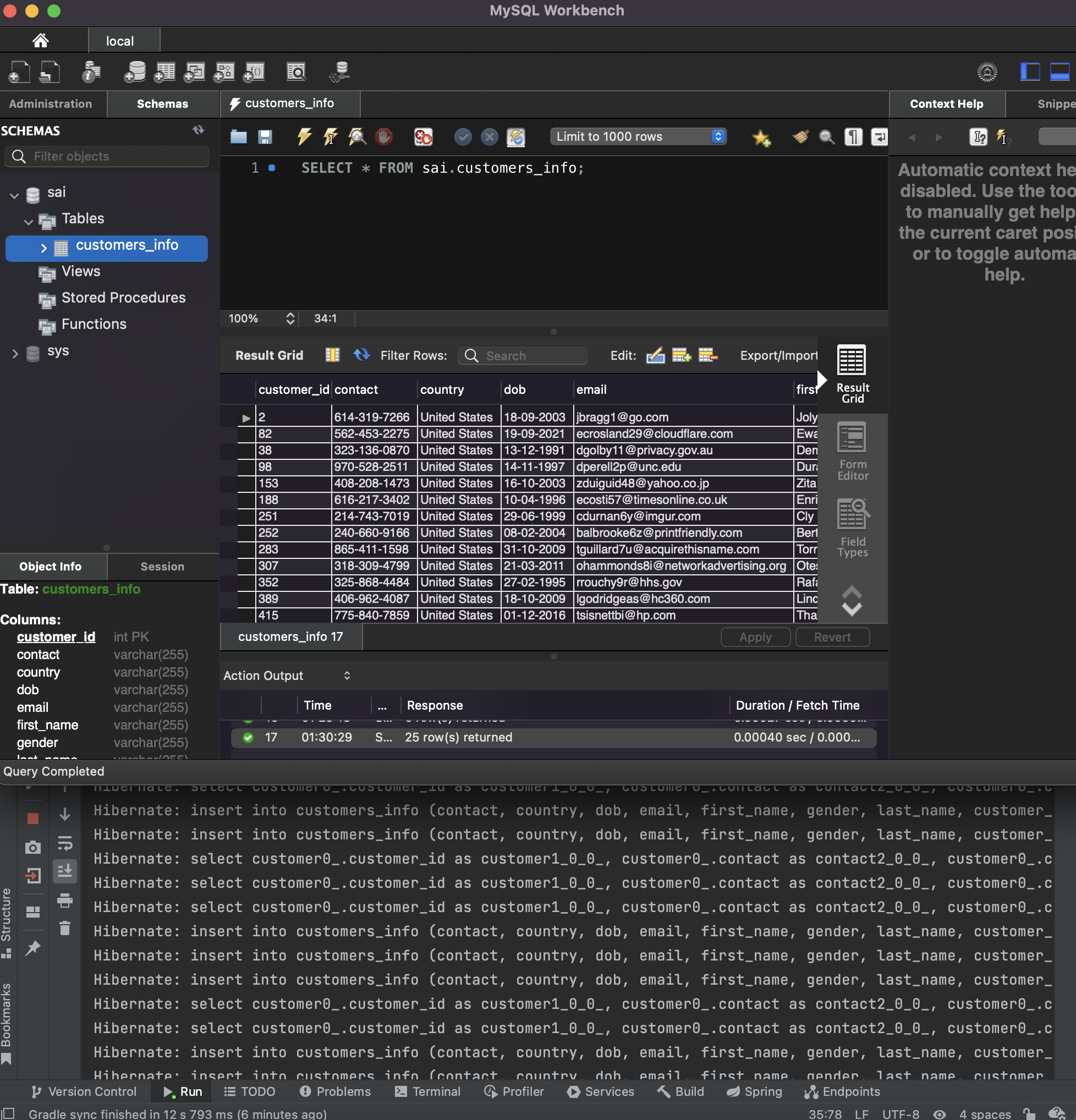1076x1120 pixels.
Task: Expand the sys schema tree node
Action: (x=15, y=353)
